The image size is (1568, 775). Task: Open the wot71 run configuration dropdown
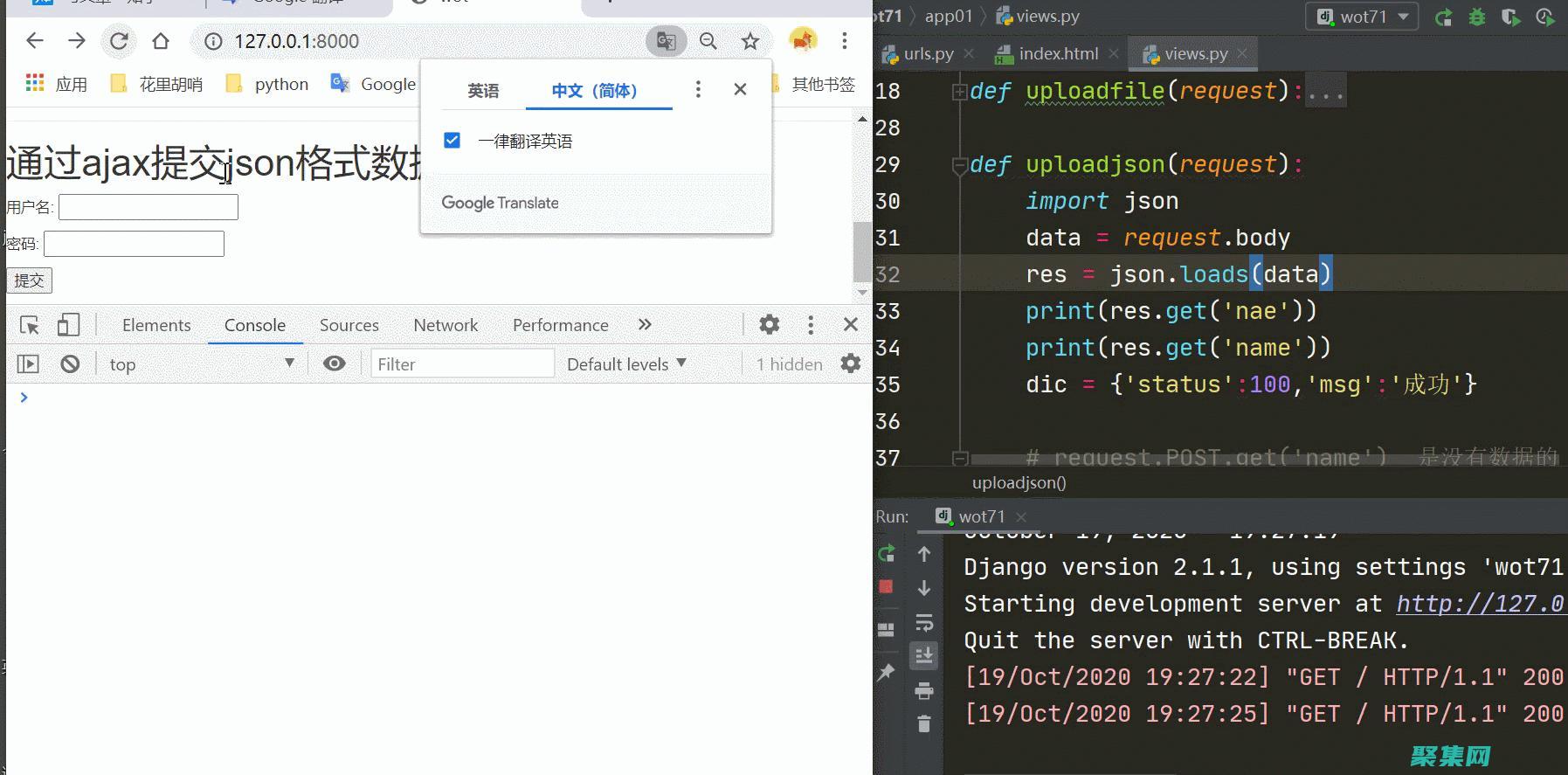tap(1363, 17)
